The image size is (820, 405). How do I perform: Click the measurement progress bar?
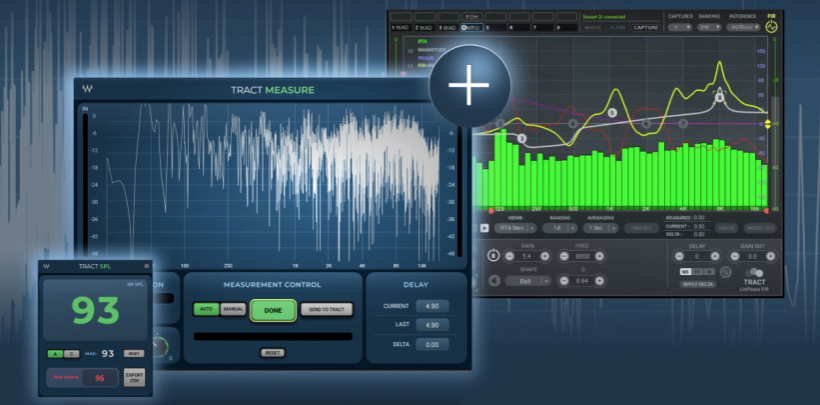coord(273,336)
